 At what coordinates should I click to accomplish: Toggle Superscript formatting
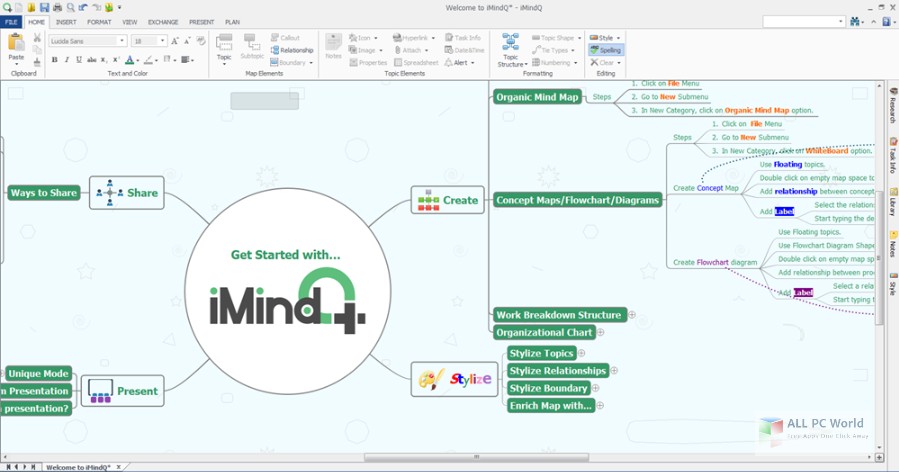click(x=116, y=60)
